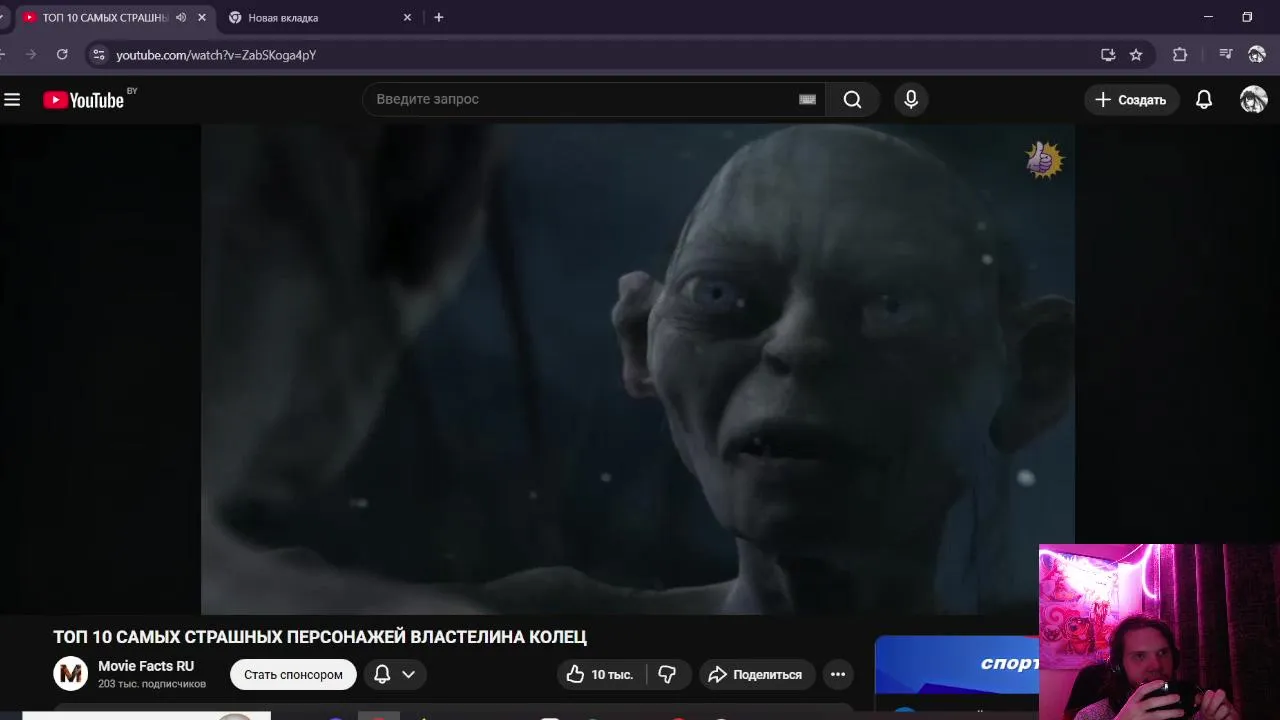Image resolution: width=1280 pixels, height=720 pixels.
Task: Click the Создать button
Action: click(1131, 99)
